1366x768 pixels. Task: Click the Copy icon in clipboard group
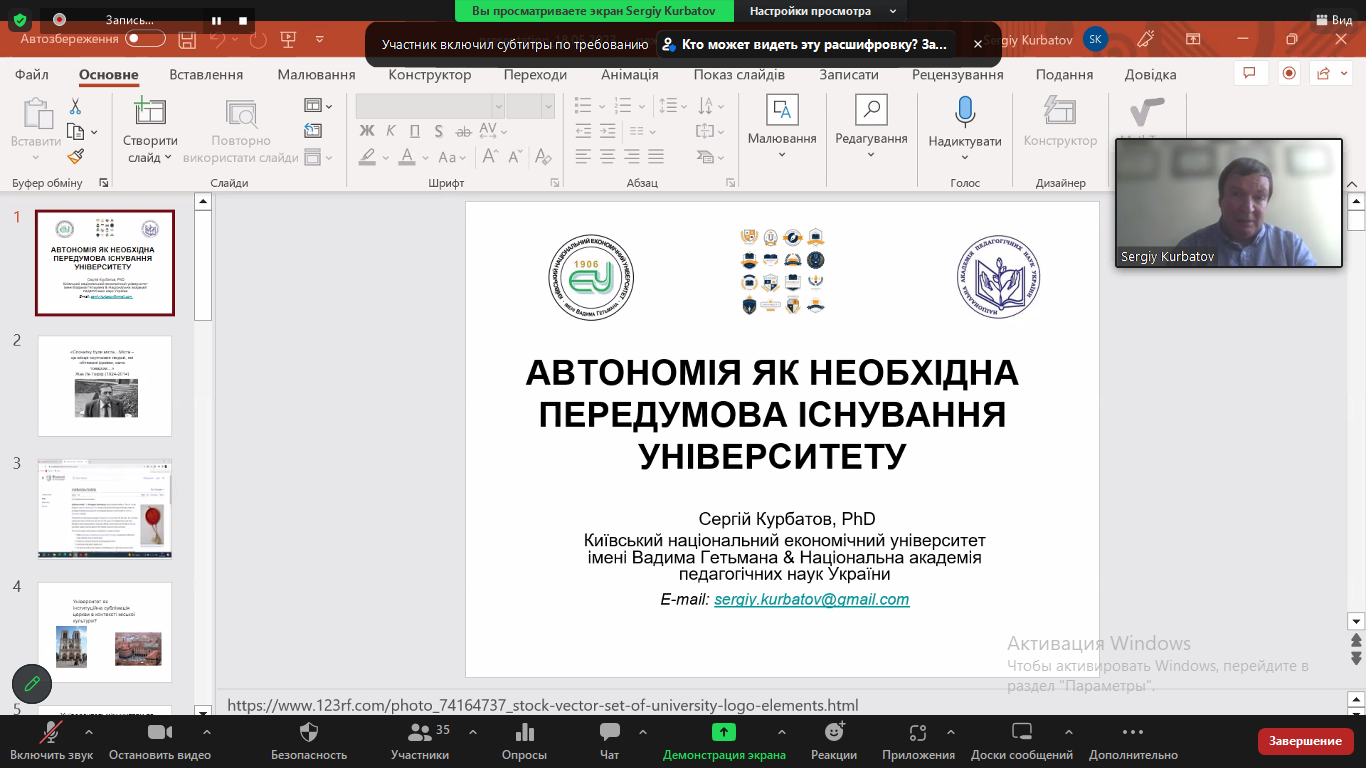pos(75,132)
